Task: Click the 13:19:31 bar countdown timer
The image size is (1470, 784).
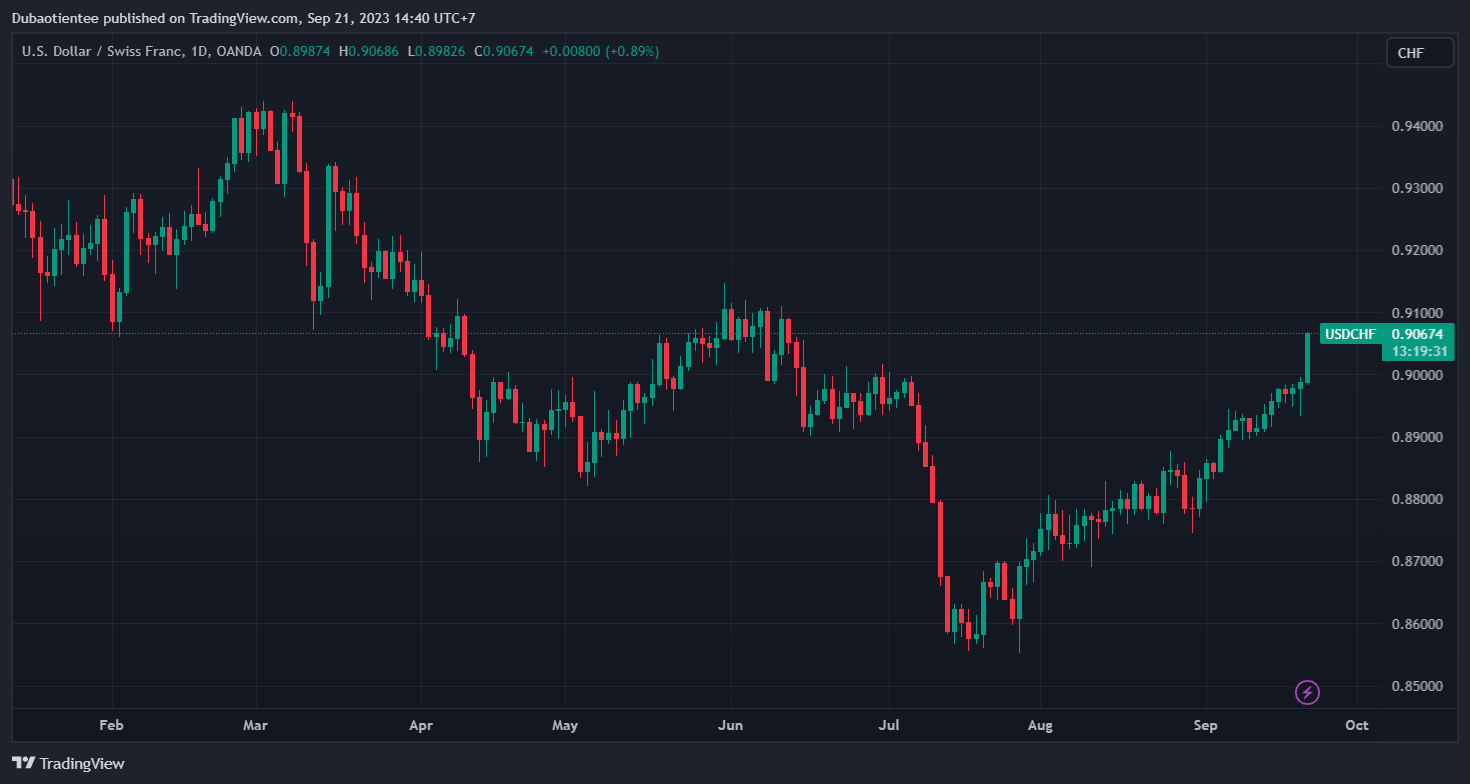Action: click(x=1420, y=351)
